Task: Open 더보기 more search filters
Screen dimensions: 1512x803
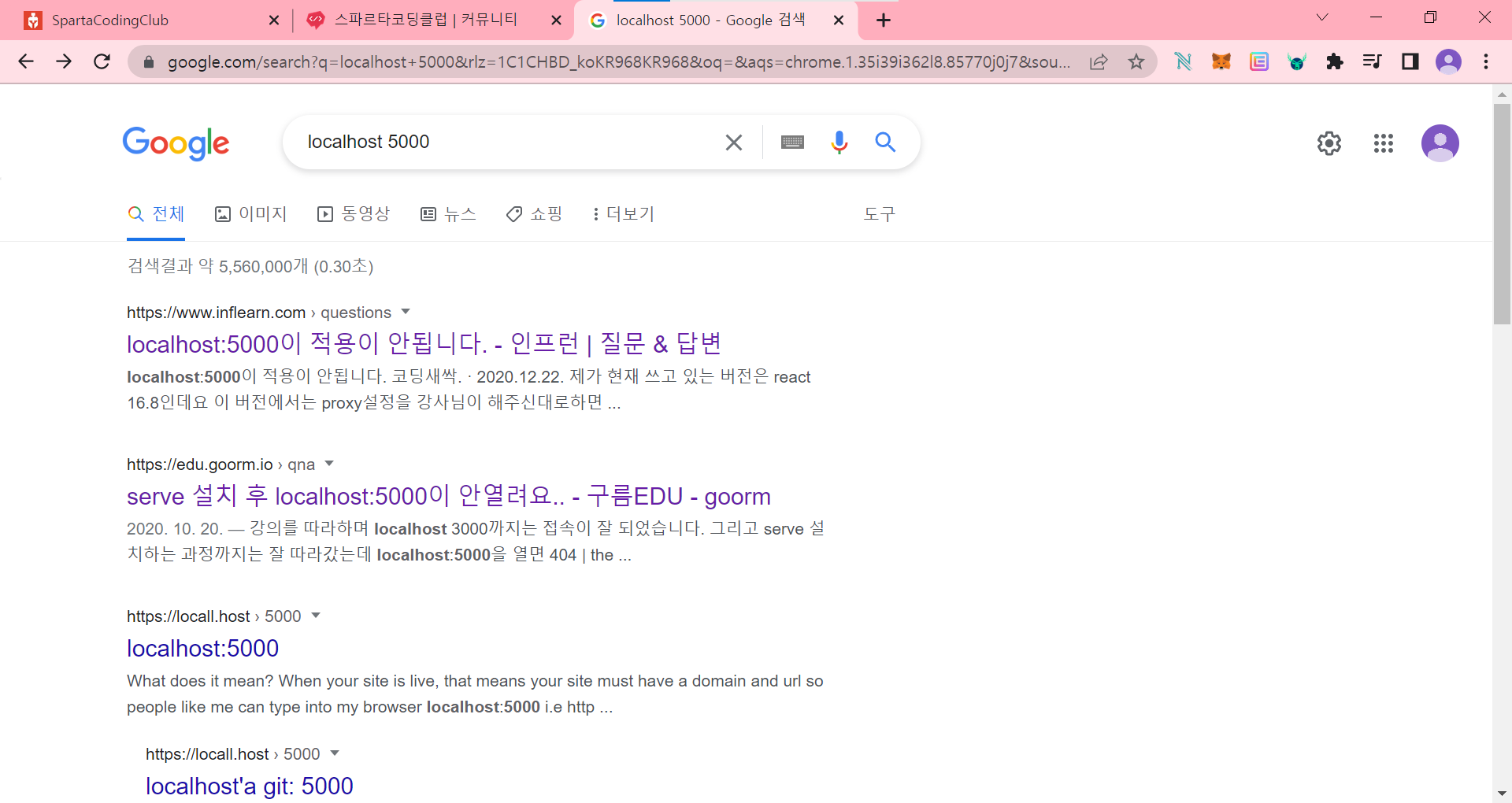Action: pos(623,214)
